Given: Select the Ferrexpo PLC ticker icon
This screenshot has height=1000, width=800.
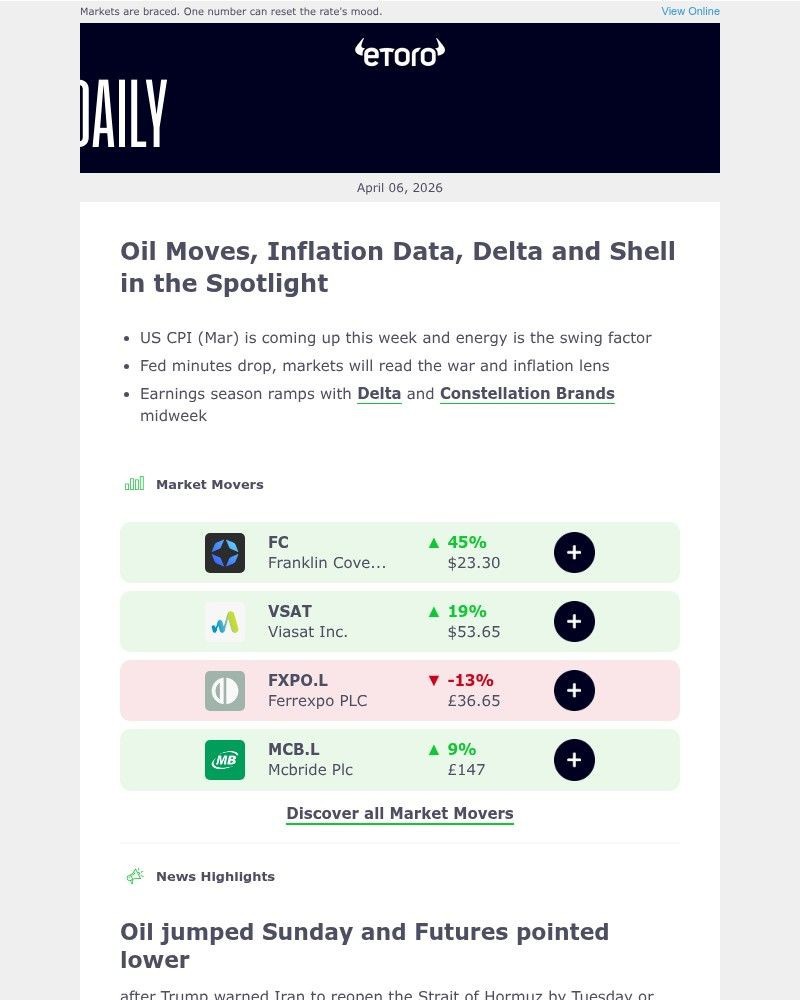Looking at the screenshot, I should pos(224,690).
